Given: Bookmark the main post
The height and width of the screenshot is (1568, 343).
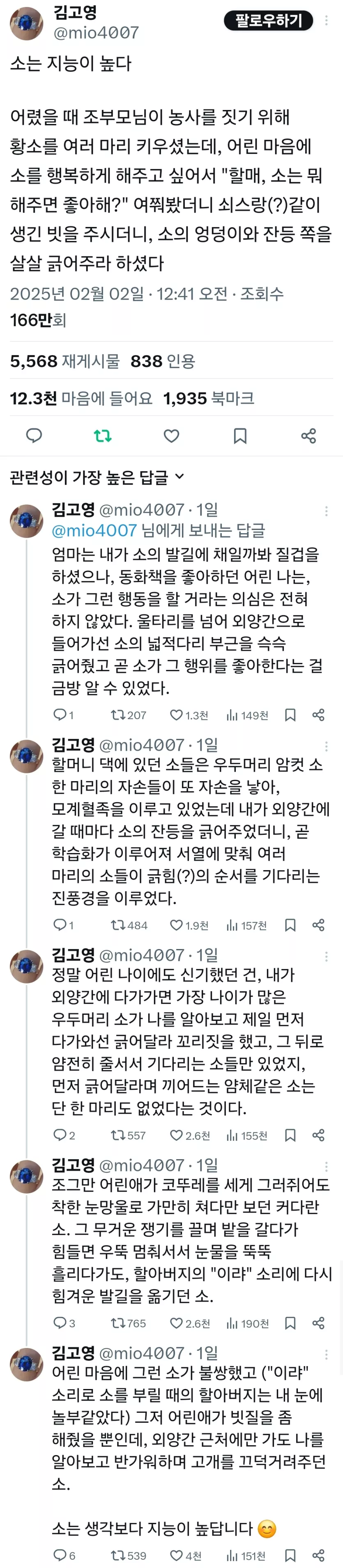Looking at the screenshot, I should pyautogui.click(x=240, y=435).
